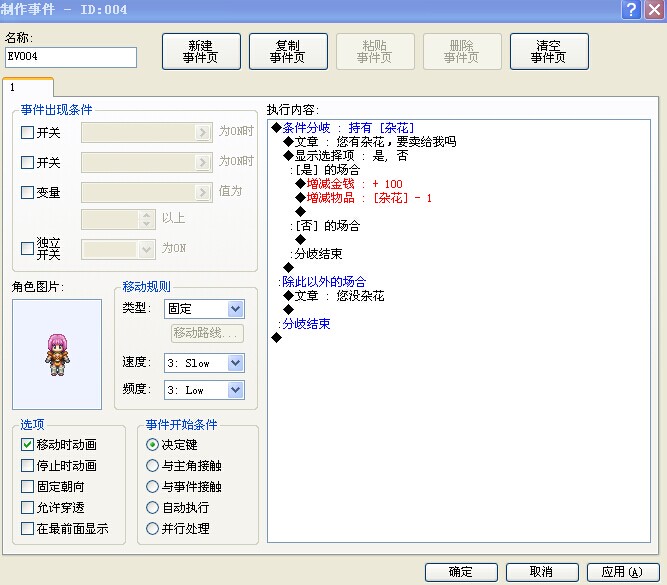Select the 增减物品：[杂花]-1 command
Screen dimensions: 667x585
[364, 198]
